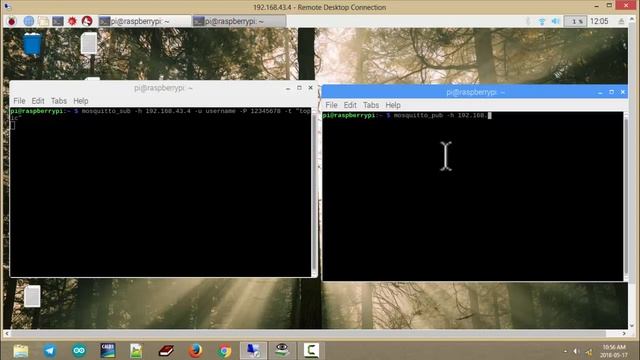The height and width of the screenshot is (360, 640).
Task: Click the Bluetooth panel icon
Action: (x=528, y=21)
